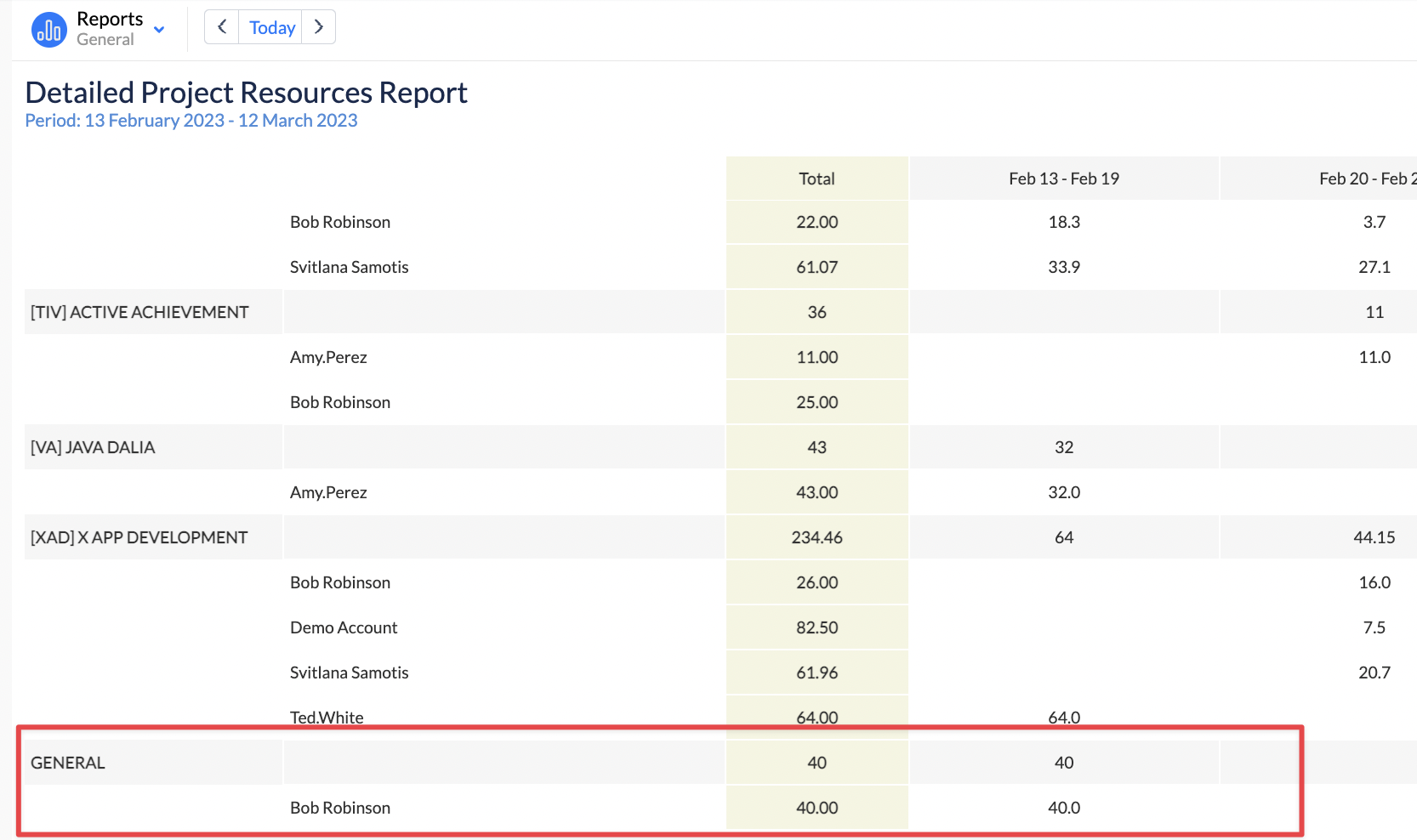Go to previous period with left arrow
This screenshot has height=840, width=1417.
coord(222,27)
